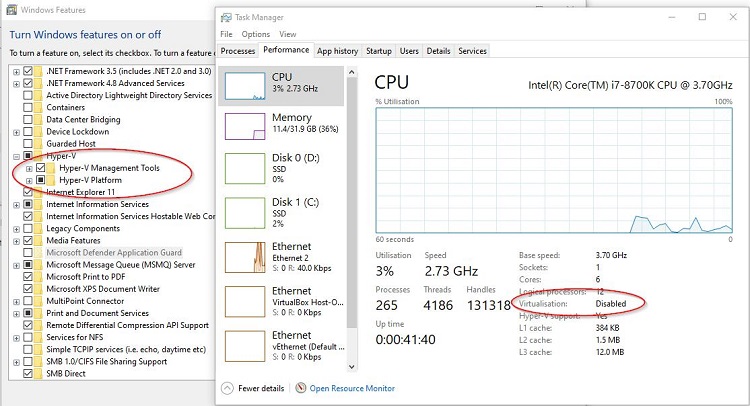Screen dimensions: 750x406
Task: Click the sidebar scrollbar thumb
Action: click(x=352, y=203)
